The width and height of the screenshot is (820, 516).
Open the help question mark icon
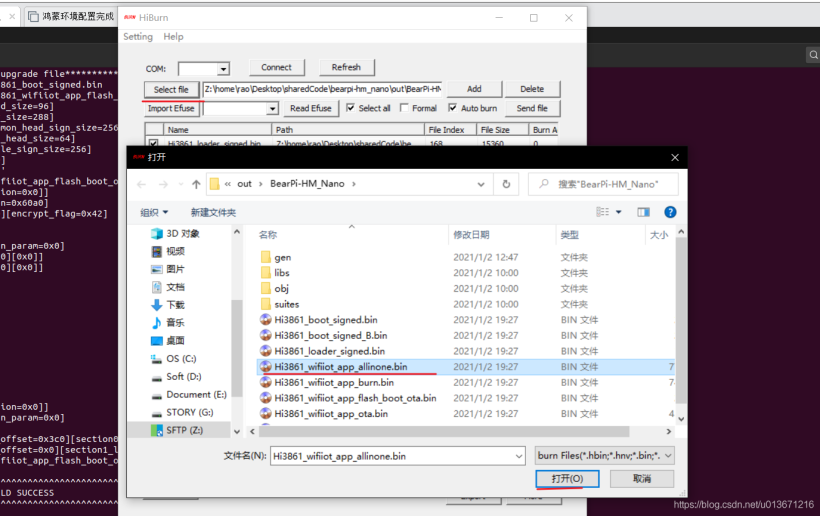pyautogui.click(x=670, y=212)
